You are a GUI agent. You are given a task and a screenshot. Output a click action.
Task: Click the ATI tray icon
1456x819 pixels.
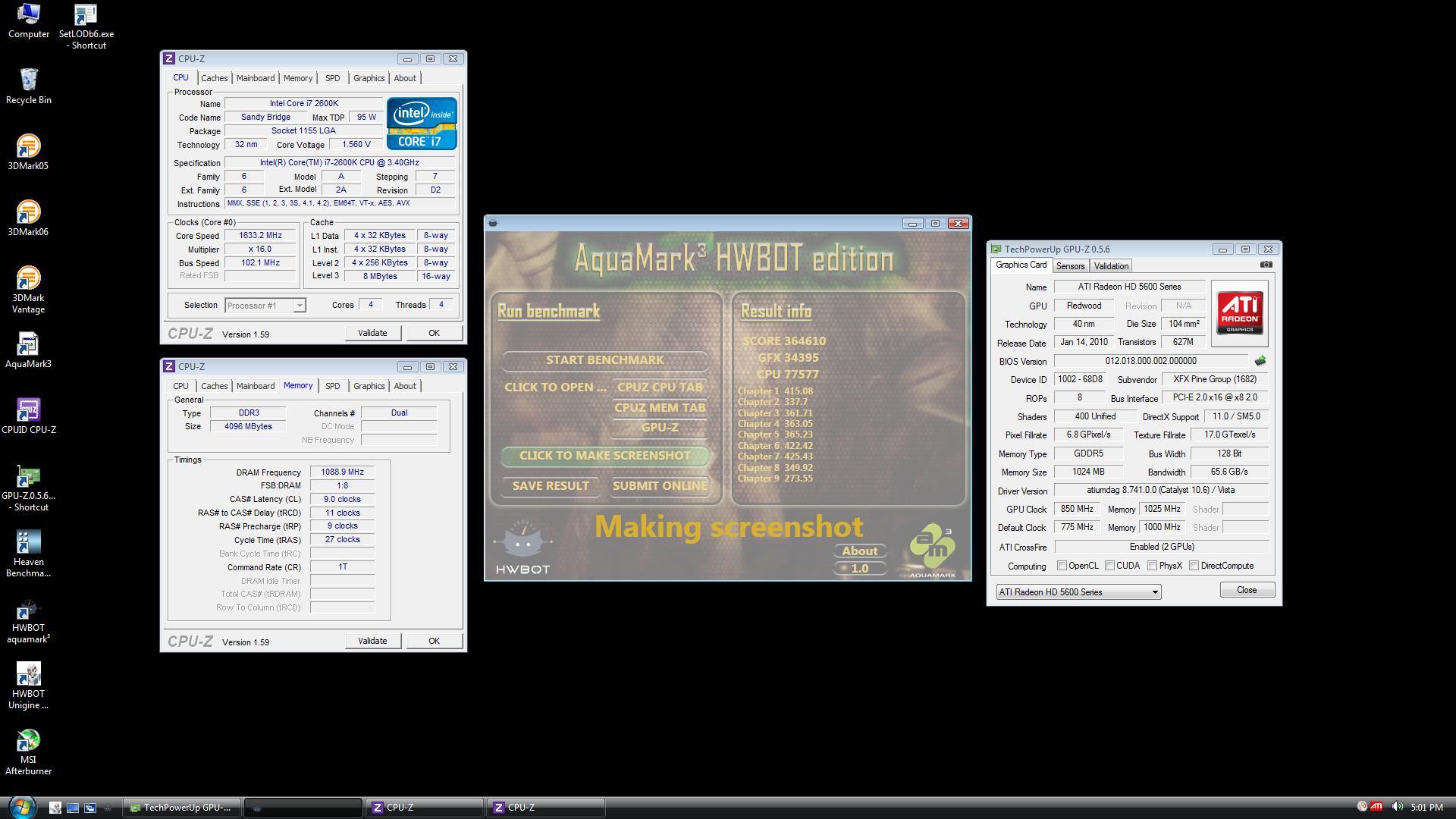coord(1376,807)
